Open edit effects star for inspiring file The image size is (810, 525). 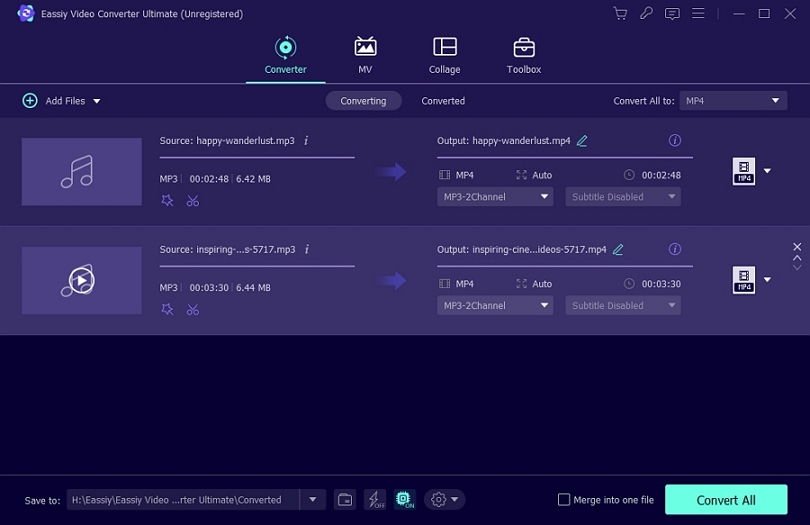(167, 310)
